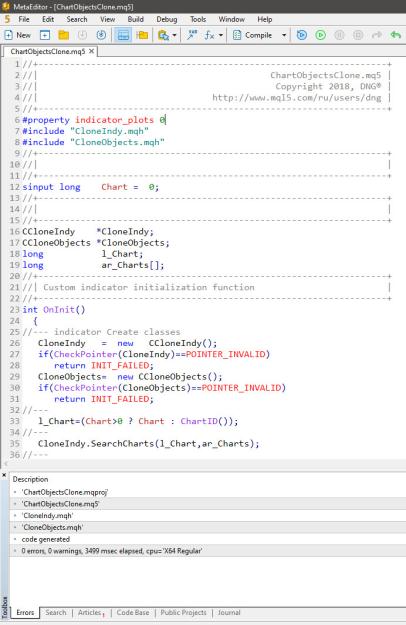The width and height of the screenshot is (406, 625).
Task: Click the MetaEditor app icon in menu bar
Action: (7, 19)
